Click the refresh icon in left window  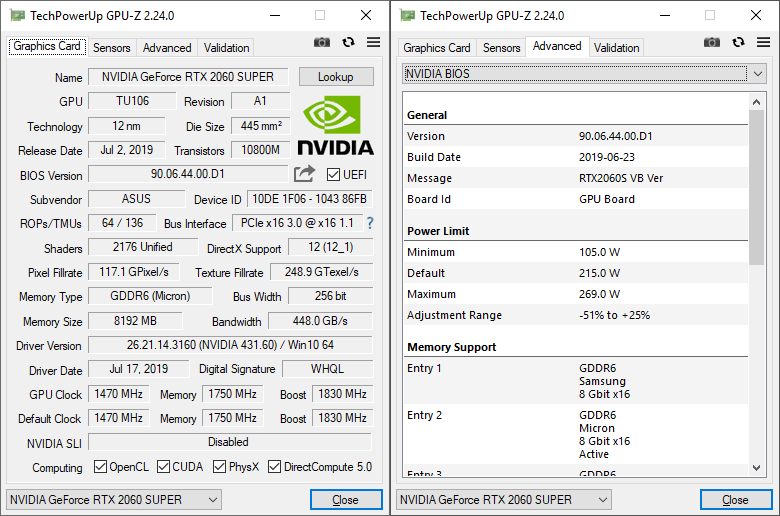(x=348, y=42)
